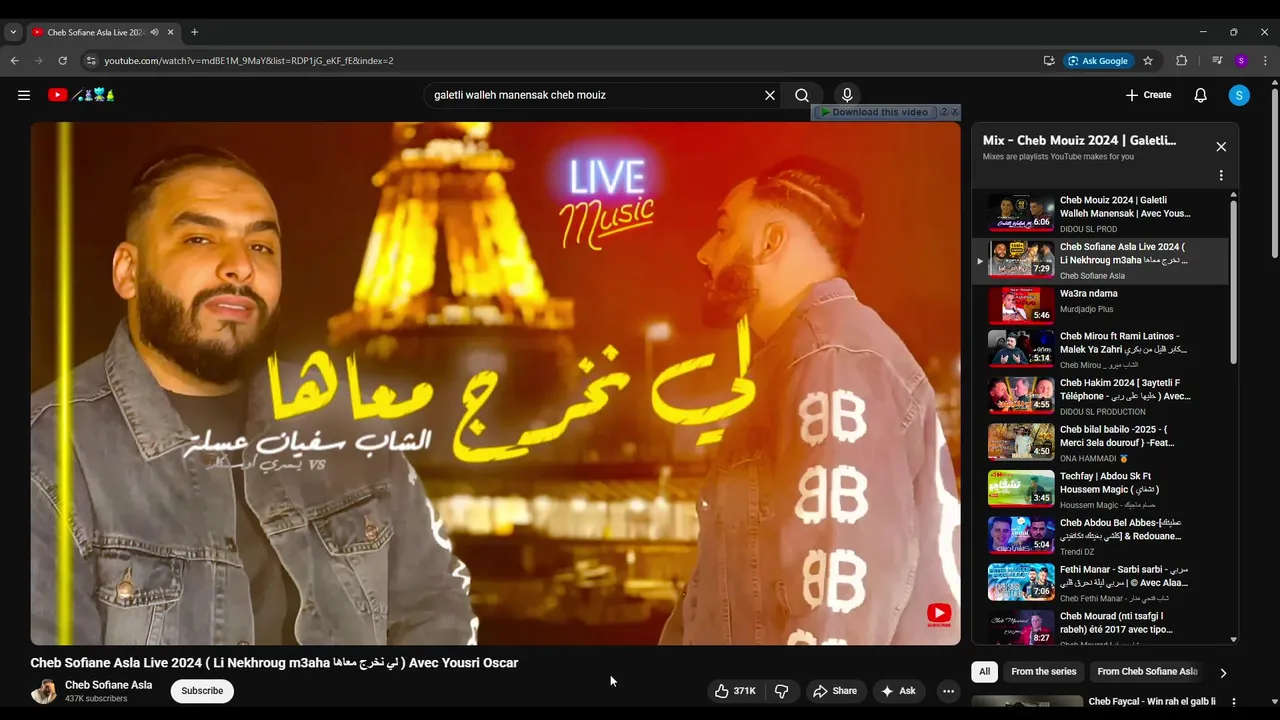This screenshot has width=1280, height=720.
Task: Click playlist panel scrollbar
Action: point(1233,280)
